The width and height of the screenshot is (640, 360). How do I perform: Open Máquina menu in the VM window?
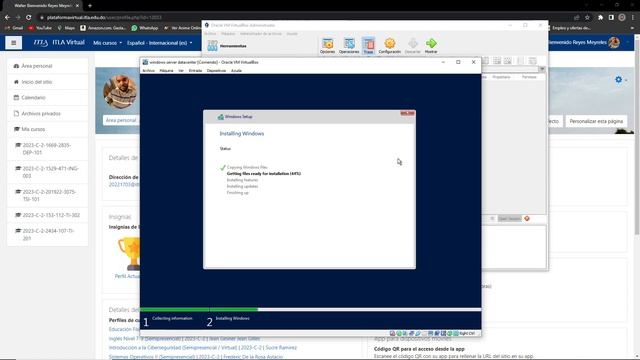click(x=166, y=71)
